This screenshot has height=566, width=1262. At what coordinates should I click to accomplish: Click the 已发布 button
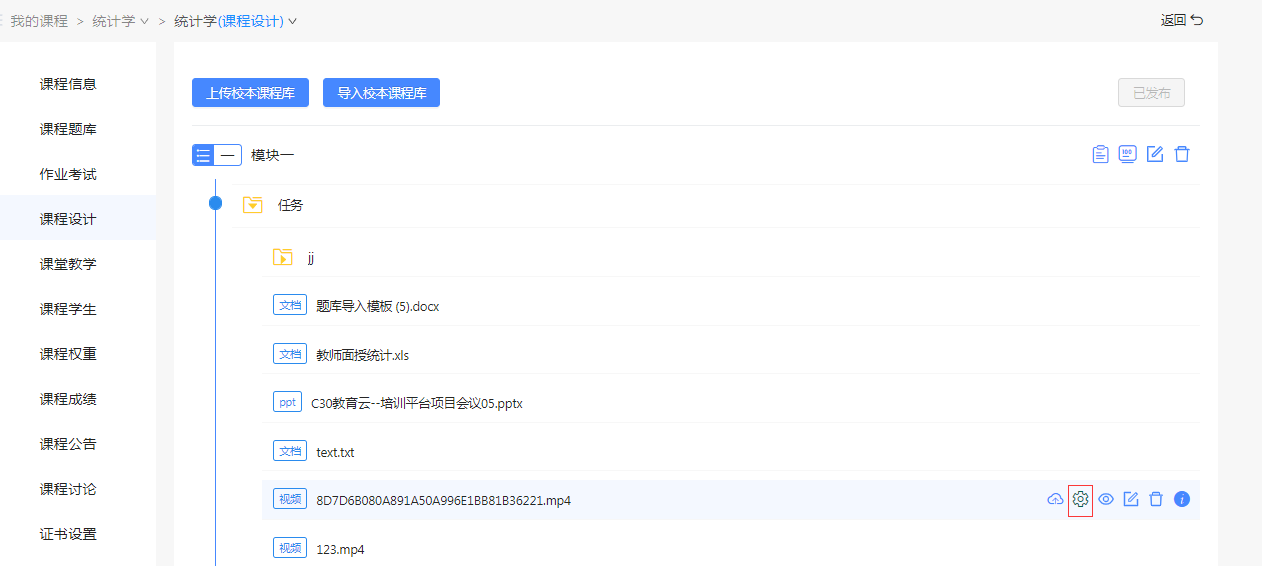coord(1151,93)
